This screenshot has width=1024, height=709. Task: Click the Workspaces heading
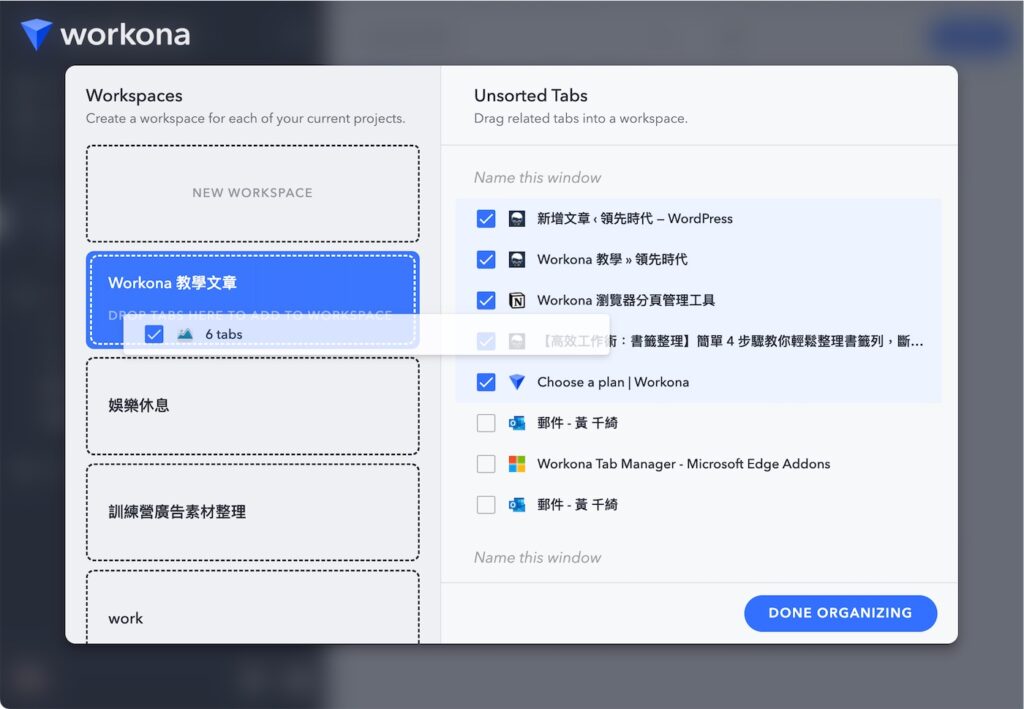tap(134, 95)
